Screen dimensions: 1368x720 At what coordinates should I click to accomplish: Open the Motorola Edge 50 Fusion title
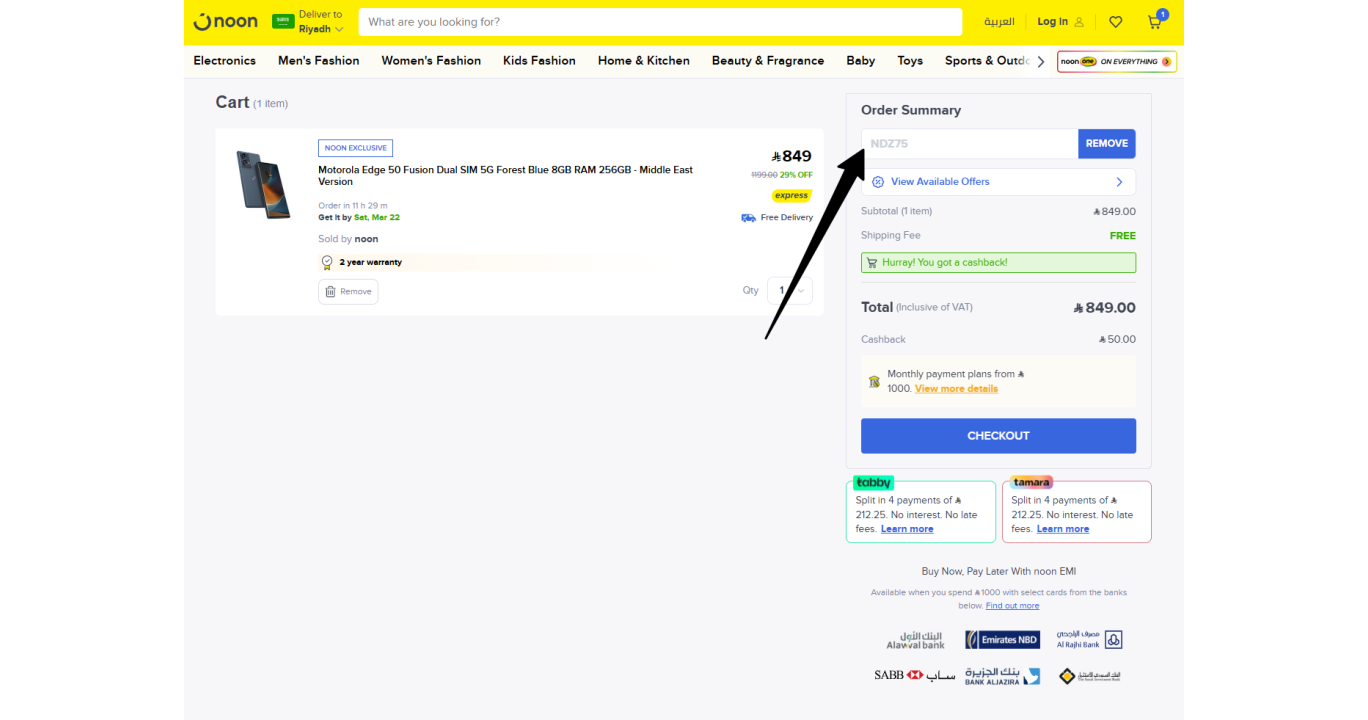coord(506,176)
